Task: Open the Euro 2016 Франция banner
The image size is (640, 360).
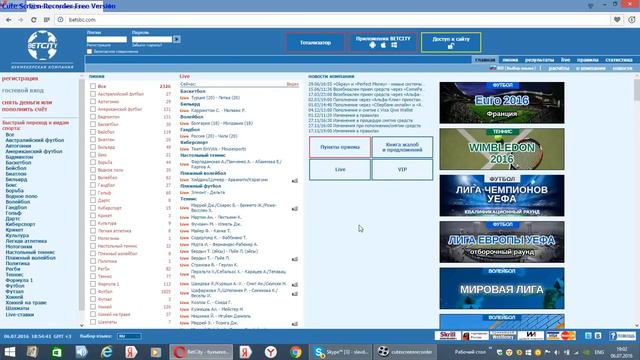Action: tap(502, 103)
